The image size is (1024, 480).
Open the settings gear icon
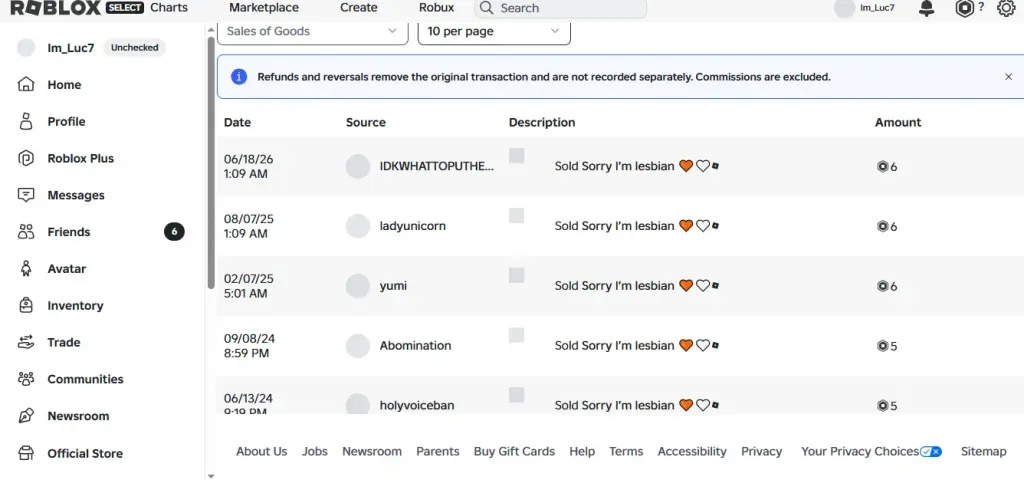(x=1006, y=8)
